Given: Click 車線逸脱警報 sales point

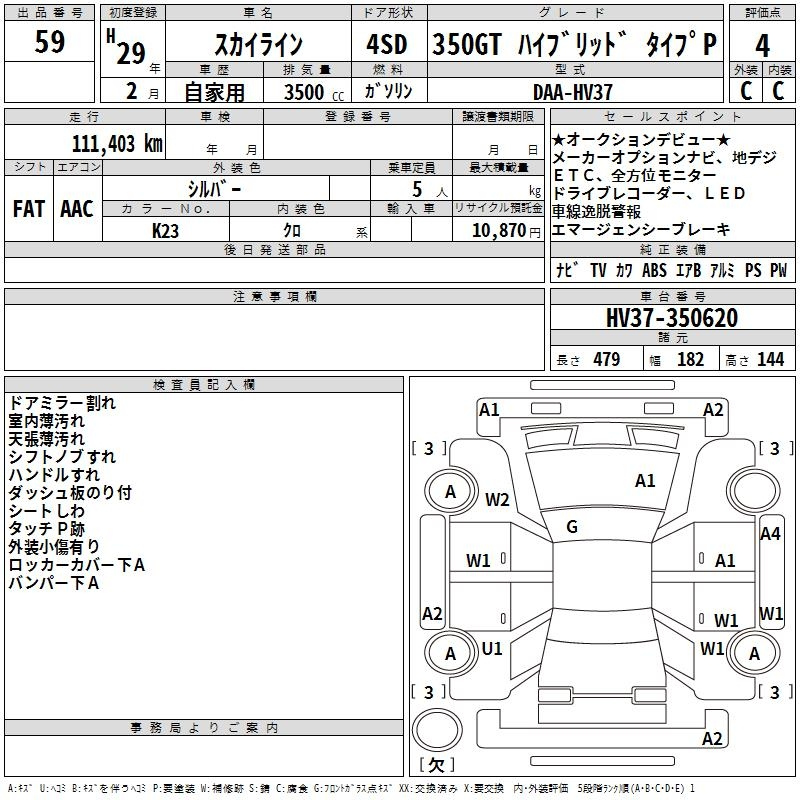Looking at the screenshot, I should click(596, 211).
